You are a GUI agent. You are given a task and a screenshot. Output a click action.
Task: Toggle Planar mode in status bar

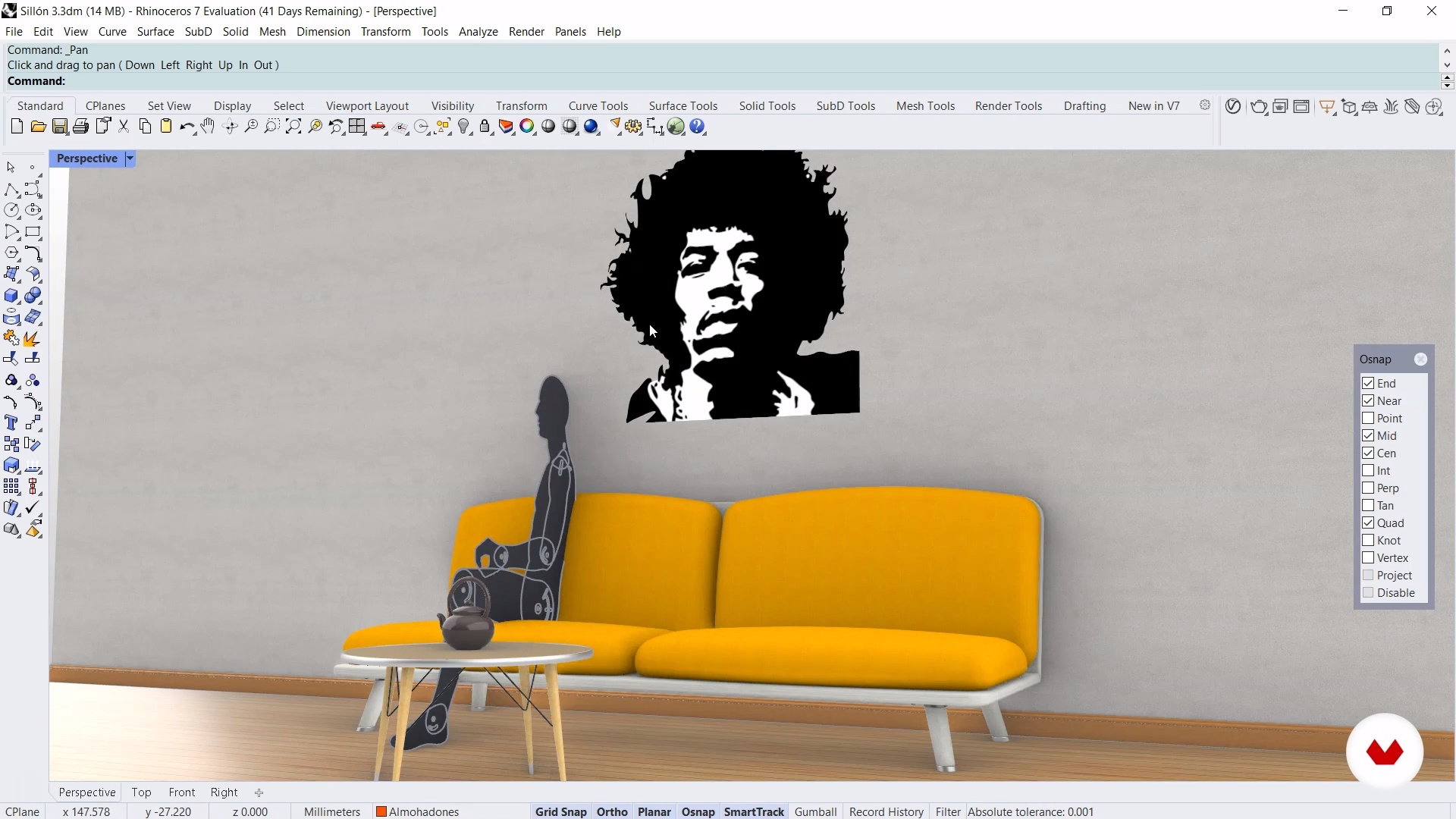click(x=654, y=811)
